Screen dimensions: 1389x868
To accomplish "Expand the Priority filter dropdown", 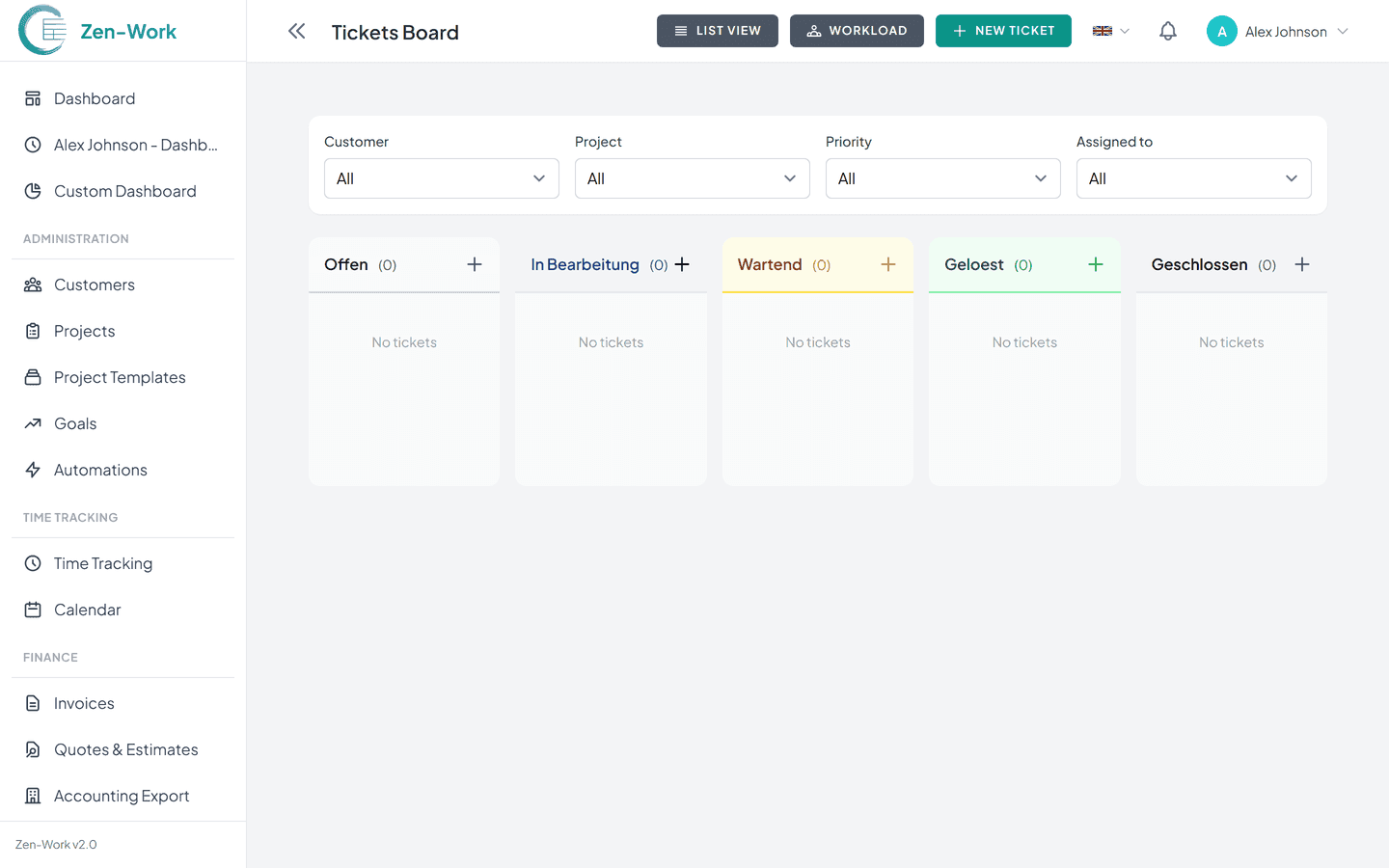I will click(942, 178).
